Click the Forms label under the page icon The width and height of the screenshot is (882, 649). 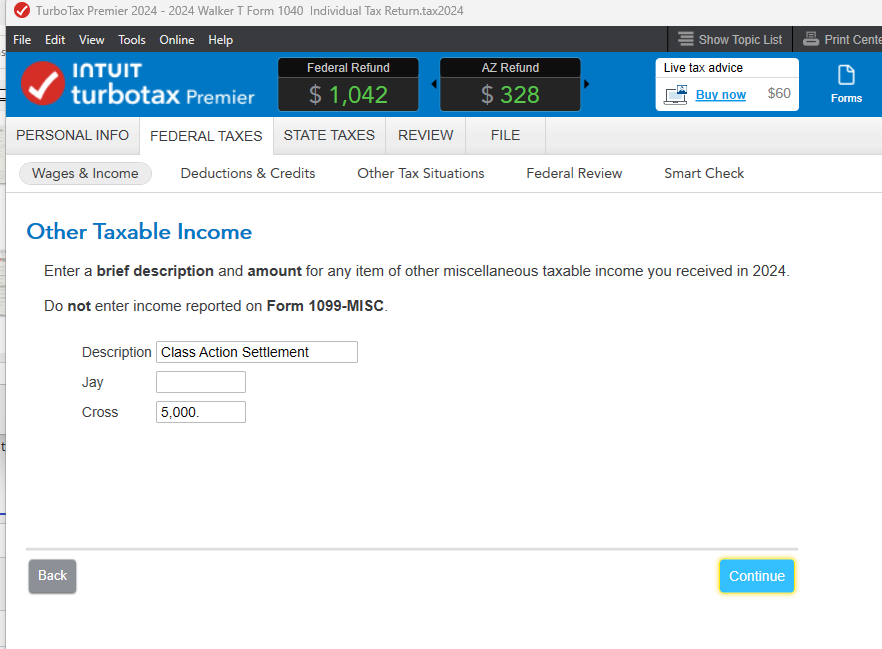(846, 98)
